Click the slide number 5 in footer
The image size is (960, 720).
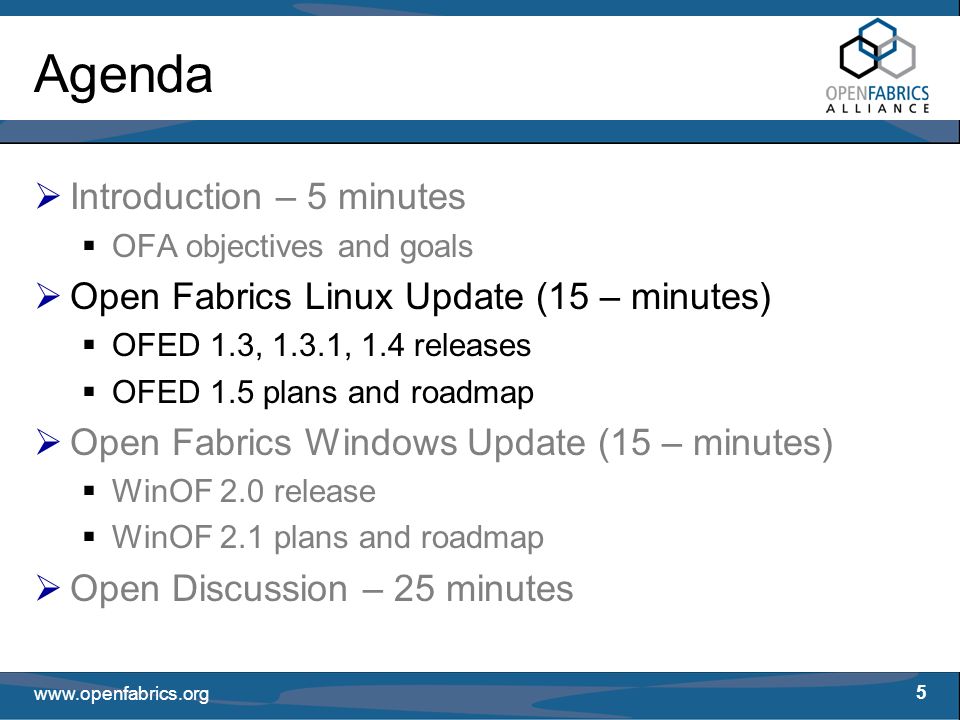[921, 692]
